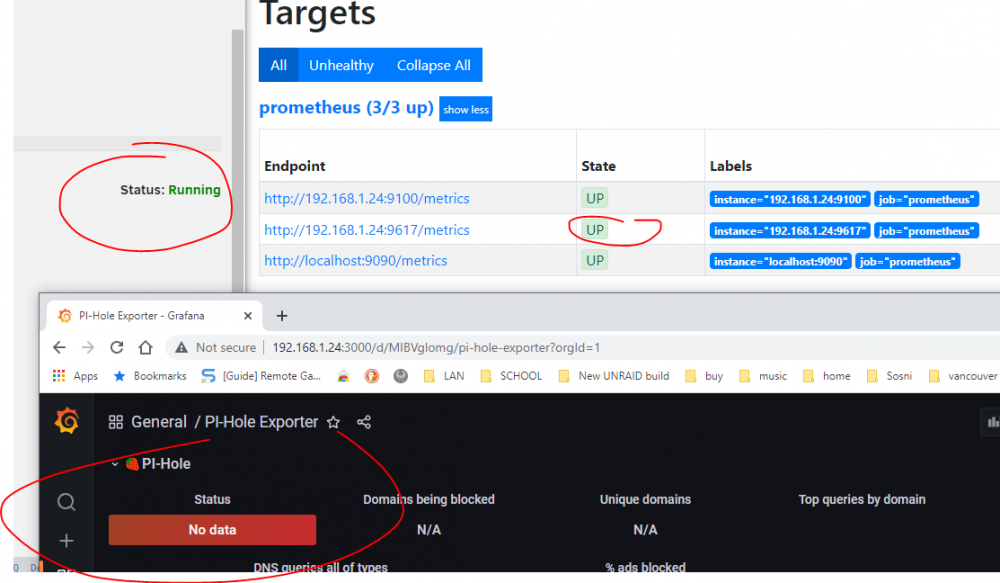Screen dimensions: 1000x583
Task: Click the Unique domains panel title
Action: 645,499
